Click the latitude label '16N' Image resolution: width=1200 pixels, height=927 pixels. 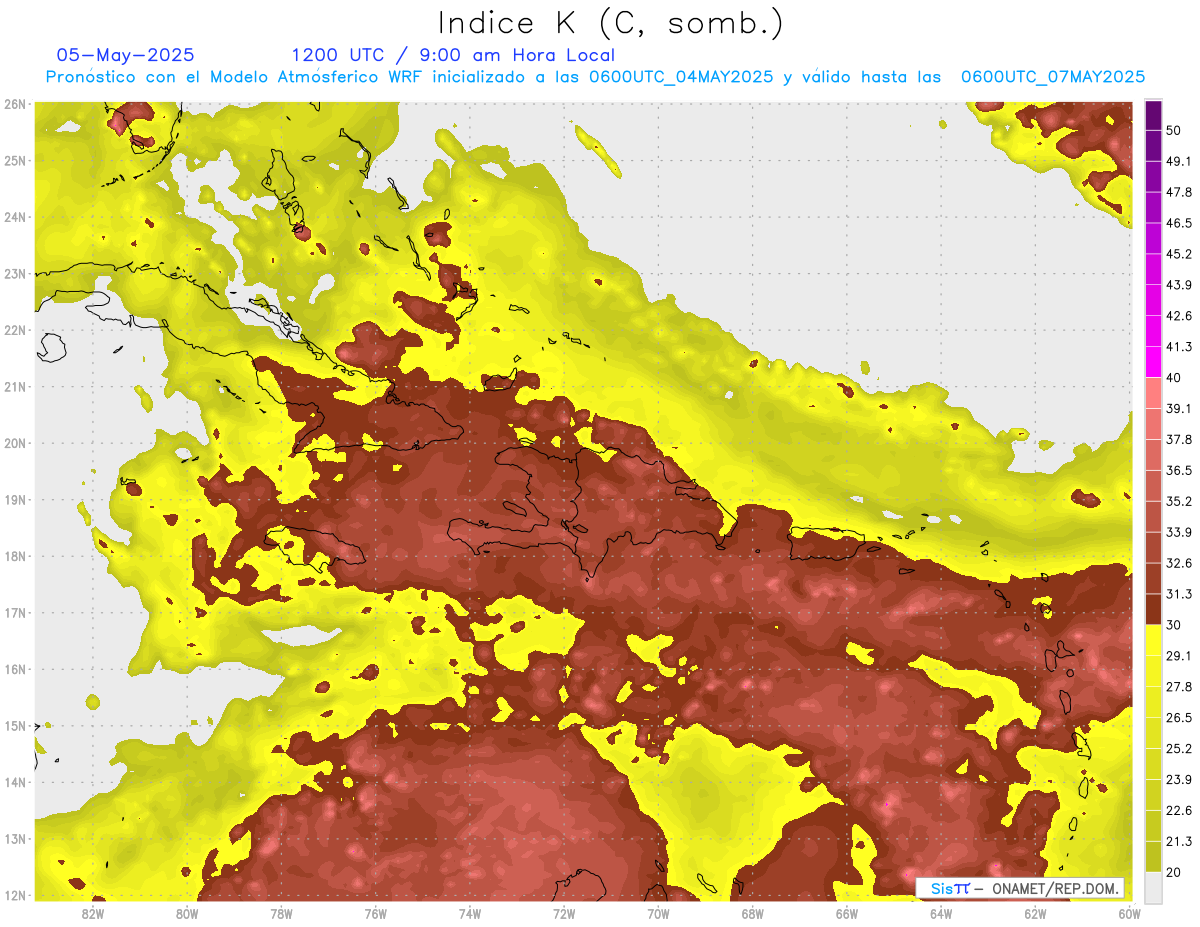(15, 669)
